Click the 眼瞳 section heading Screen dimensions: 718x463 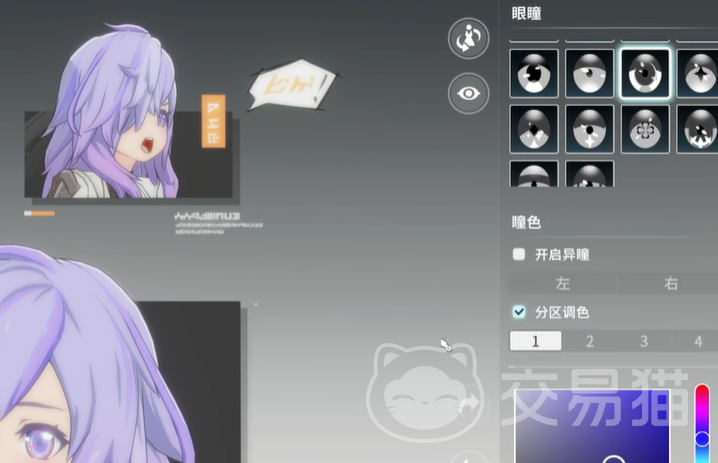(527, 14)
